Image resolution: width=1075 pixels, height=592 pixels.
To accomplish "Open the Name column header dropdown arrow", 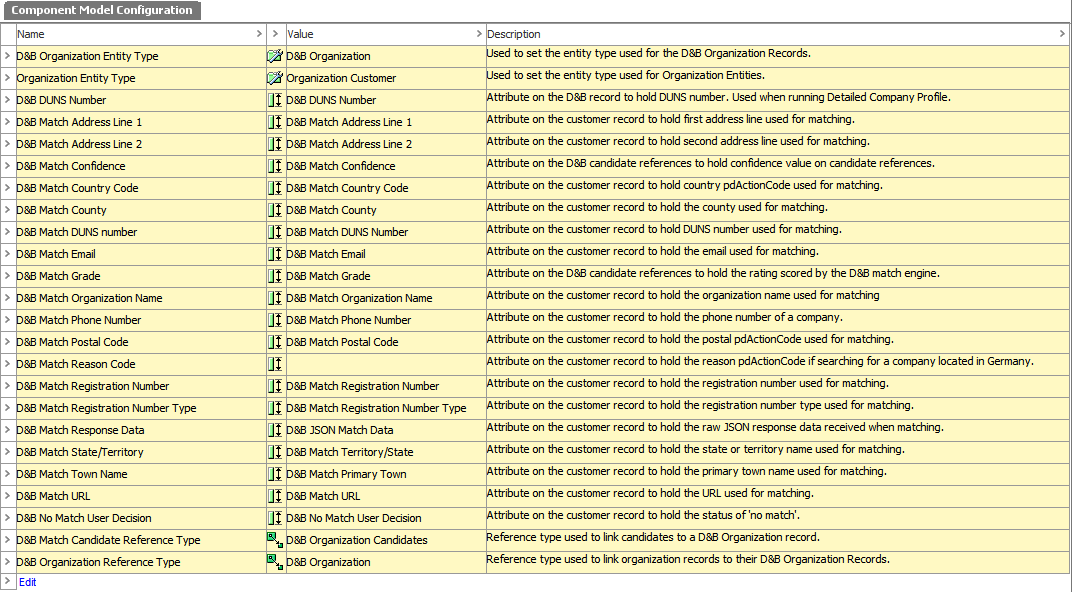I will click(x=260, y=34).
